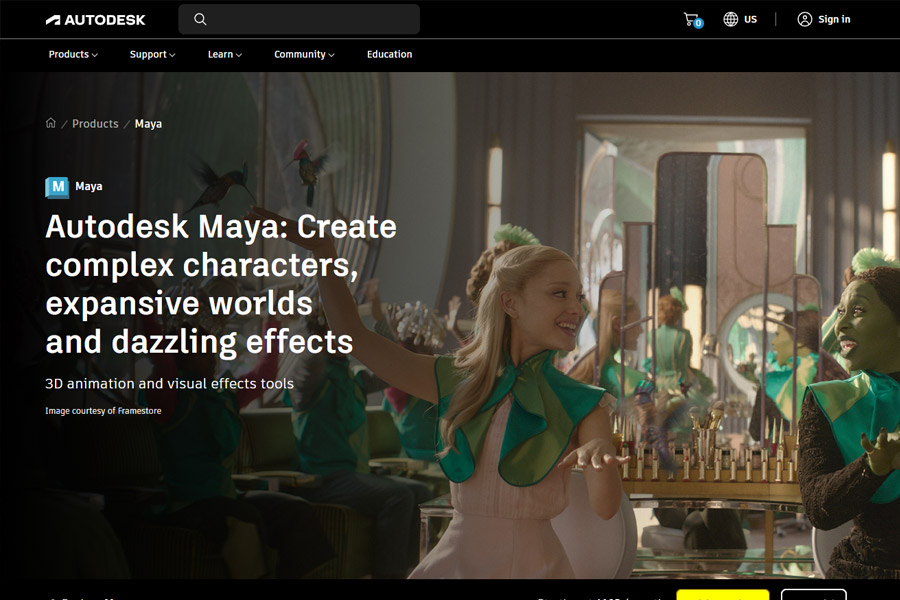Go to the Education page
This screenshot has height=600, width=900.
tap(389, 55)
